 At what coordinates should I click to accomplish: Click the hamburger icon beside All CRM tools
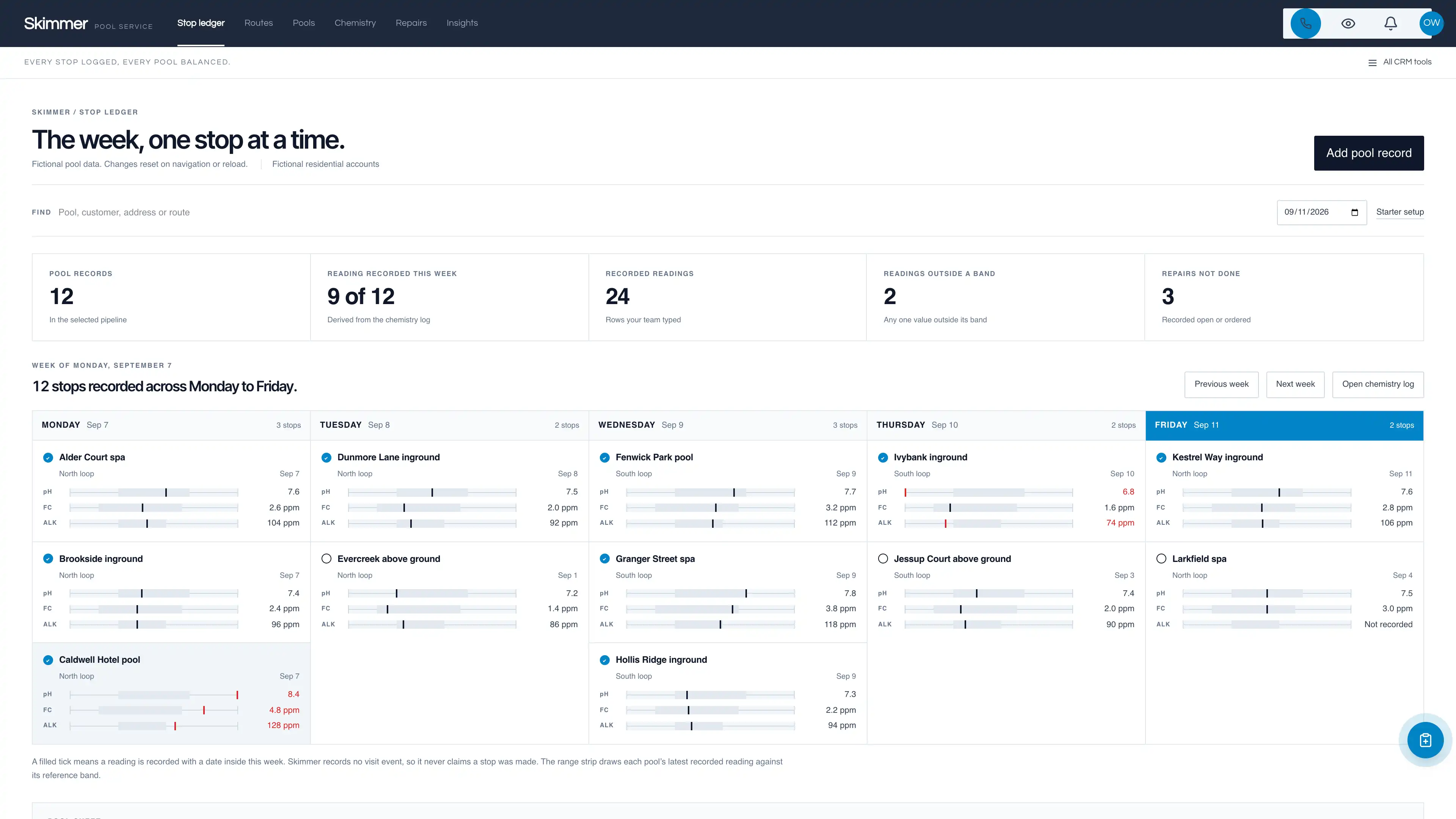[1372, 63]
